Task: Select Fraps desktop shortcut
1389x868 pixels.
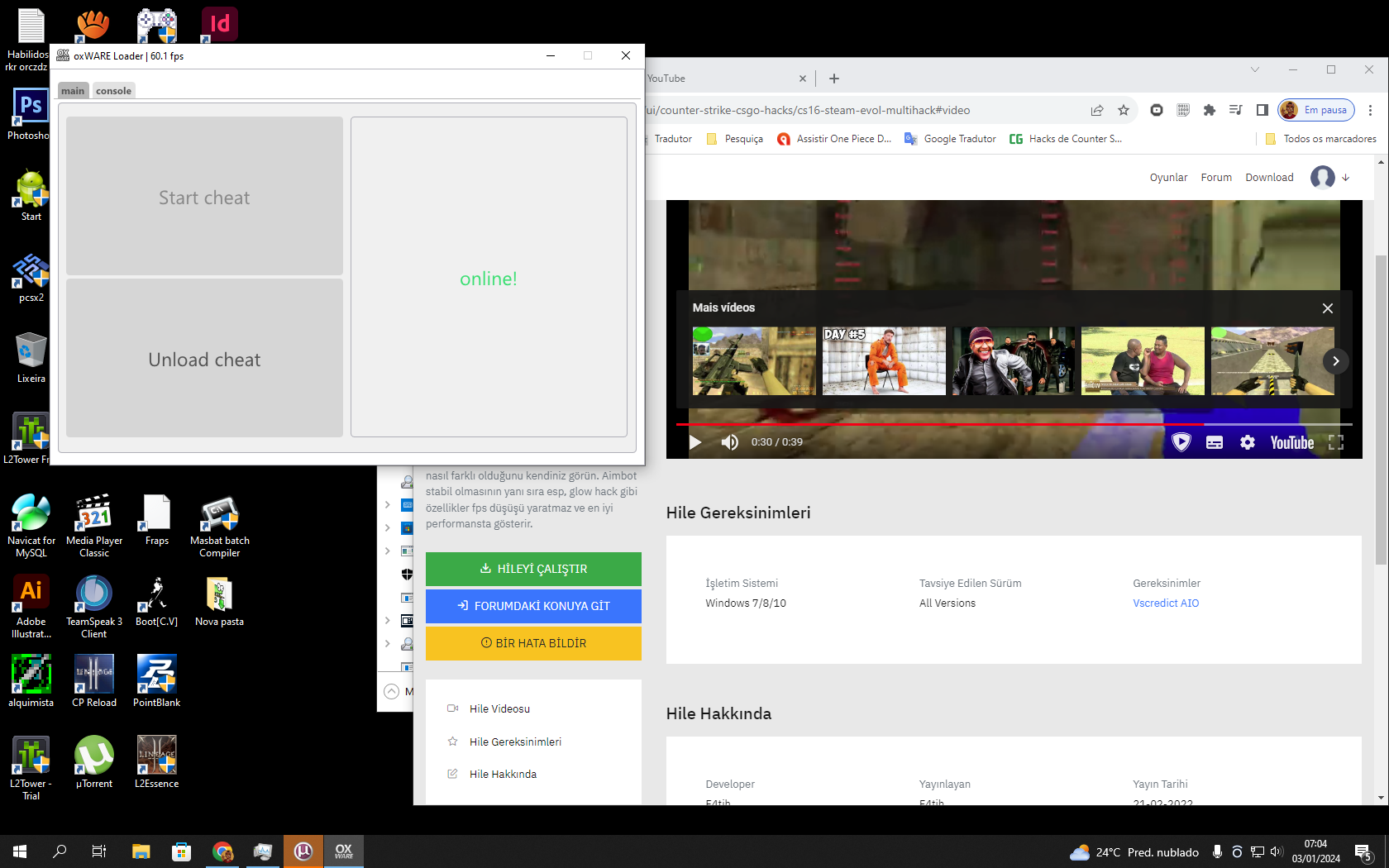Action: click(x=157, y=520)
